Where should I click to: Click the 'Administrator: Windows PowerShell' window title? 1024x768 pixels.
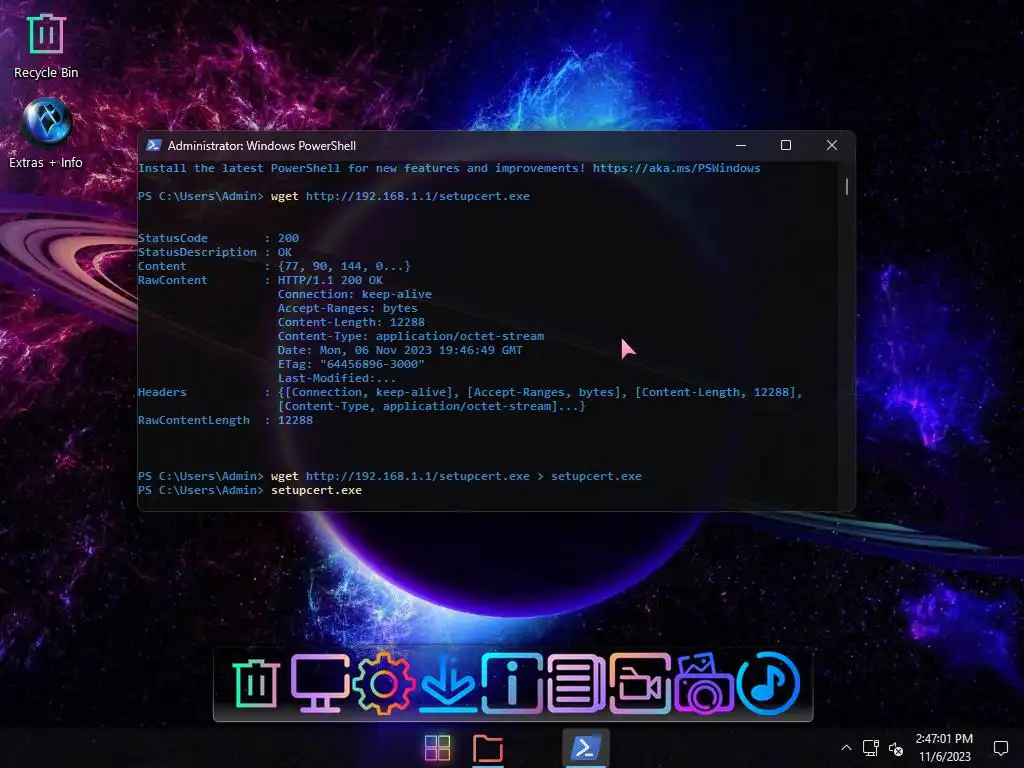(x=262, y=146)
